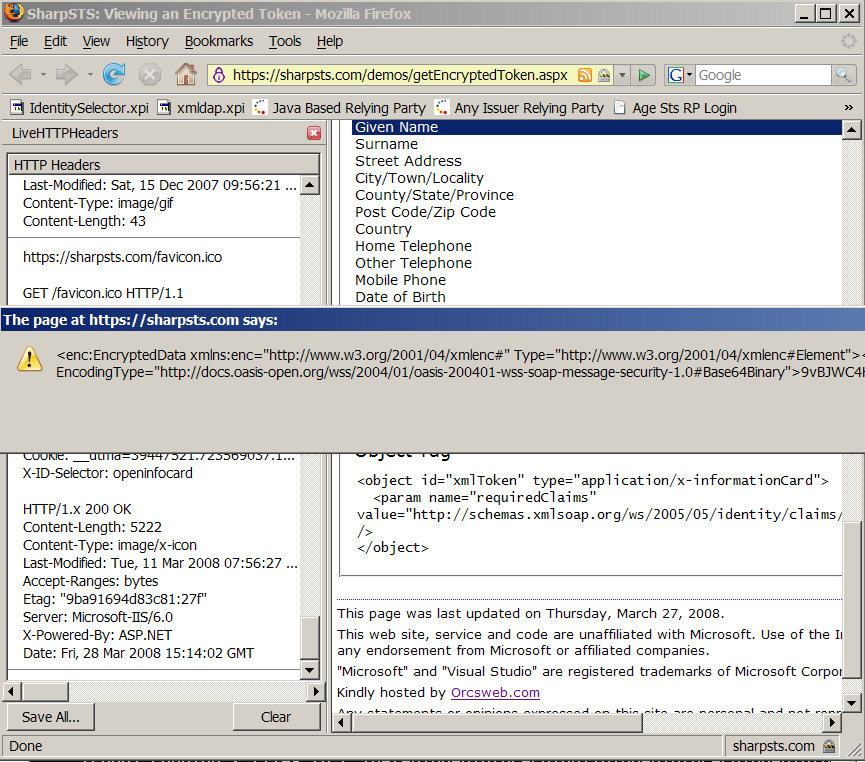This screenshot has height=762, width=865.
Task: Select Date of Birth in the claims list
Action: click(x=401, y=297)
